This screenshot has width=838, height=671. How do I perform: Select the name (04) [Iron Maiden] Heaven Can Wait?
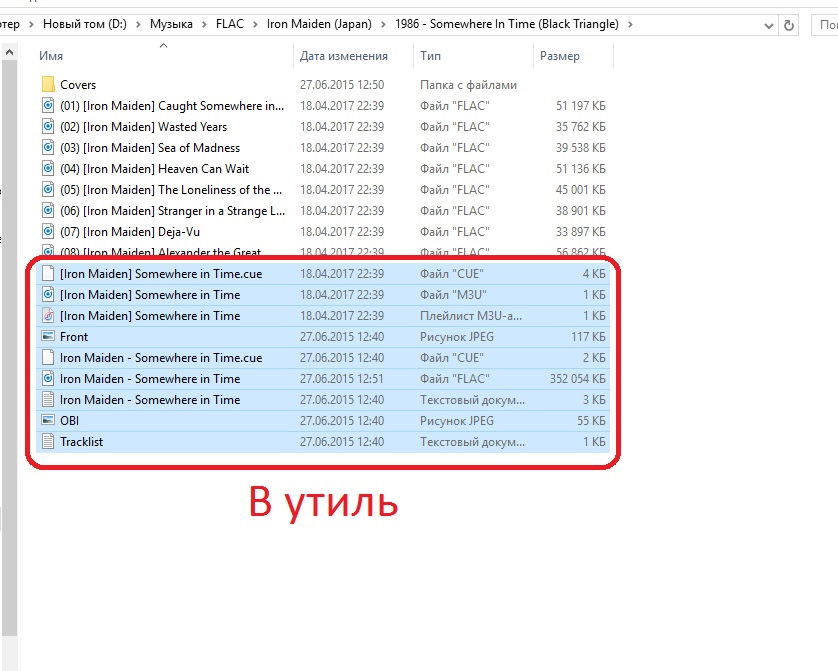(154, 169)
